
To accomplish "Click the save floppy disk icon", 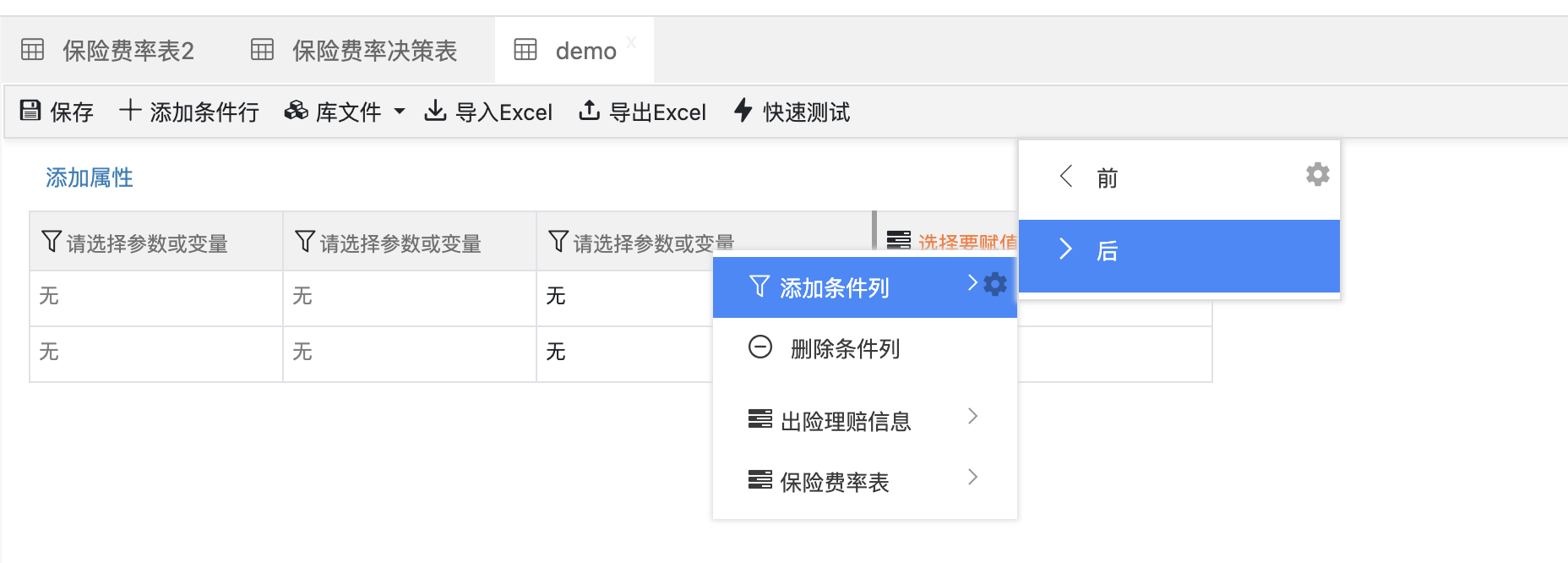I will (30, 111).
